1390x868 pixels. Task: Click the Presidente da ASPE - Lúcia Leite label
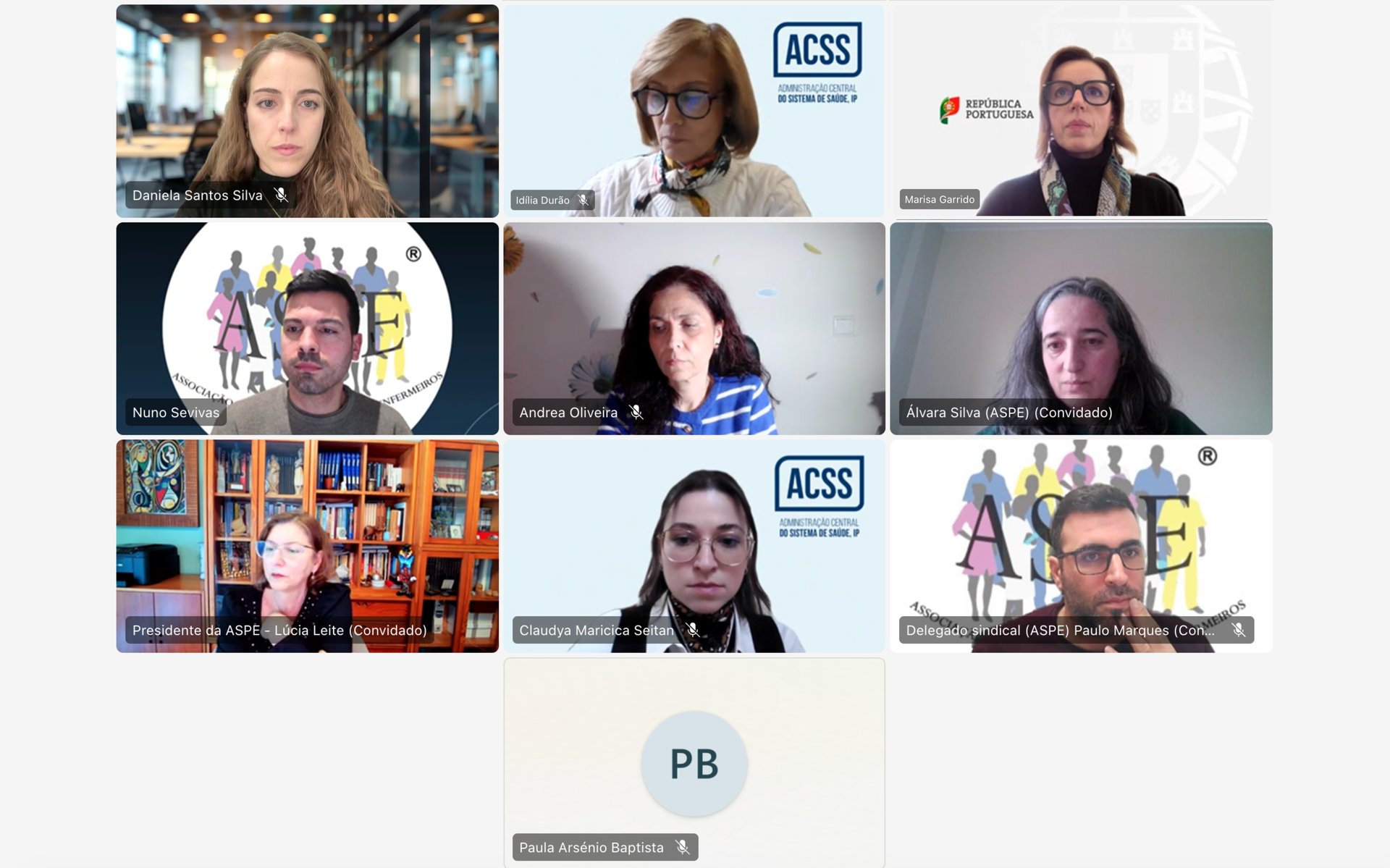[279, 631]
